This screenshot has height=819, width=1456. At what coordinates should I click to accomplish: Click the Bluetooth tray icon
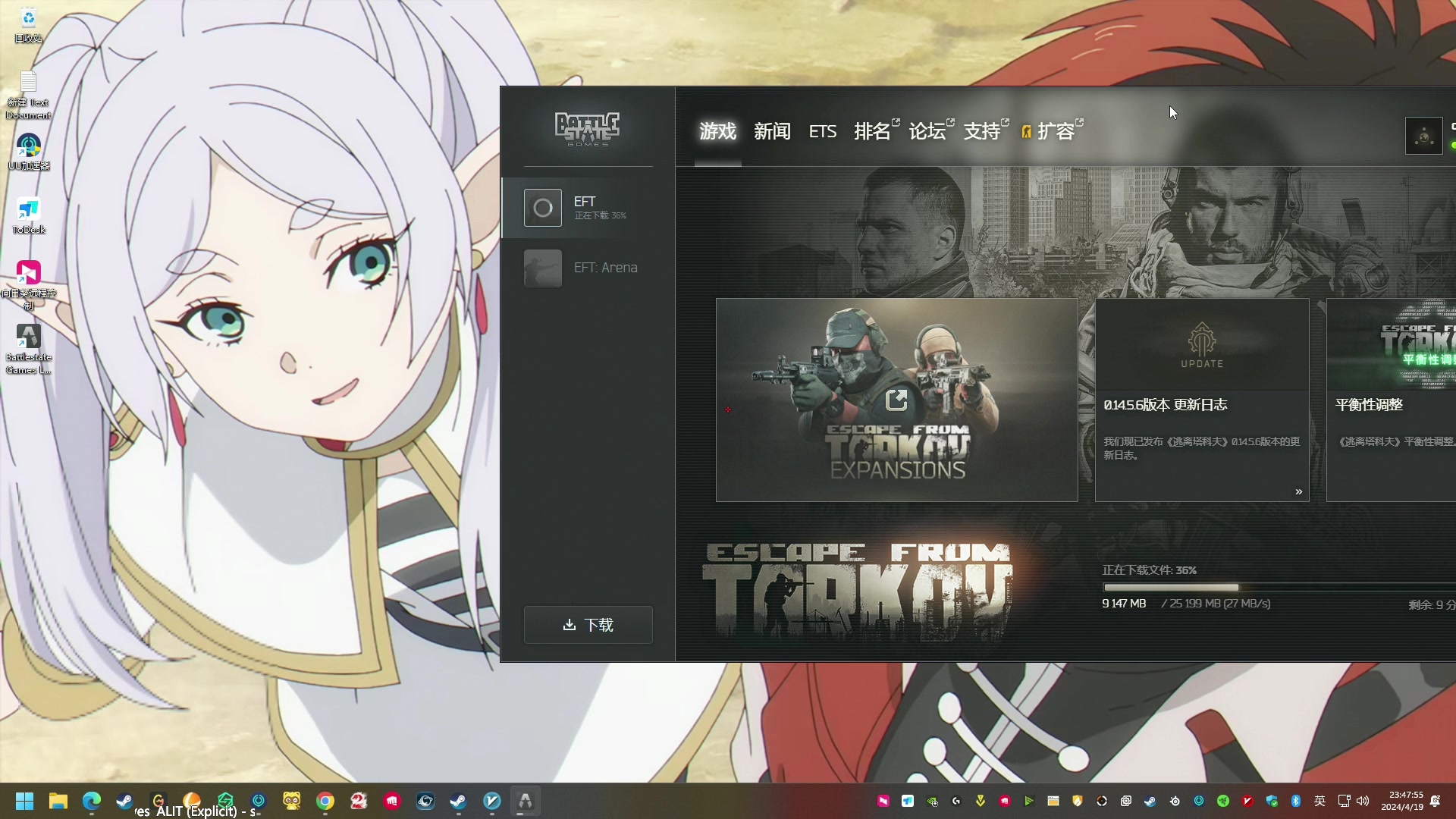tap(1296, 801)
